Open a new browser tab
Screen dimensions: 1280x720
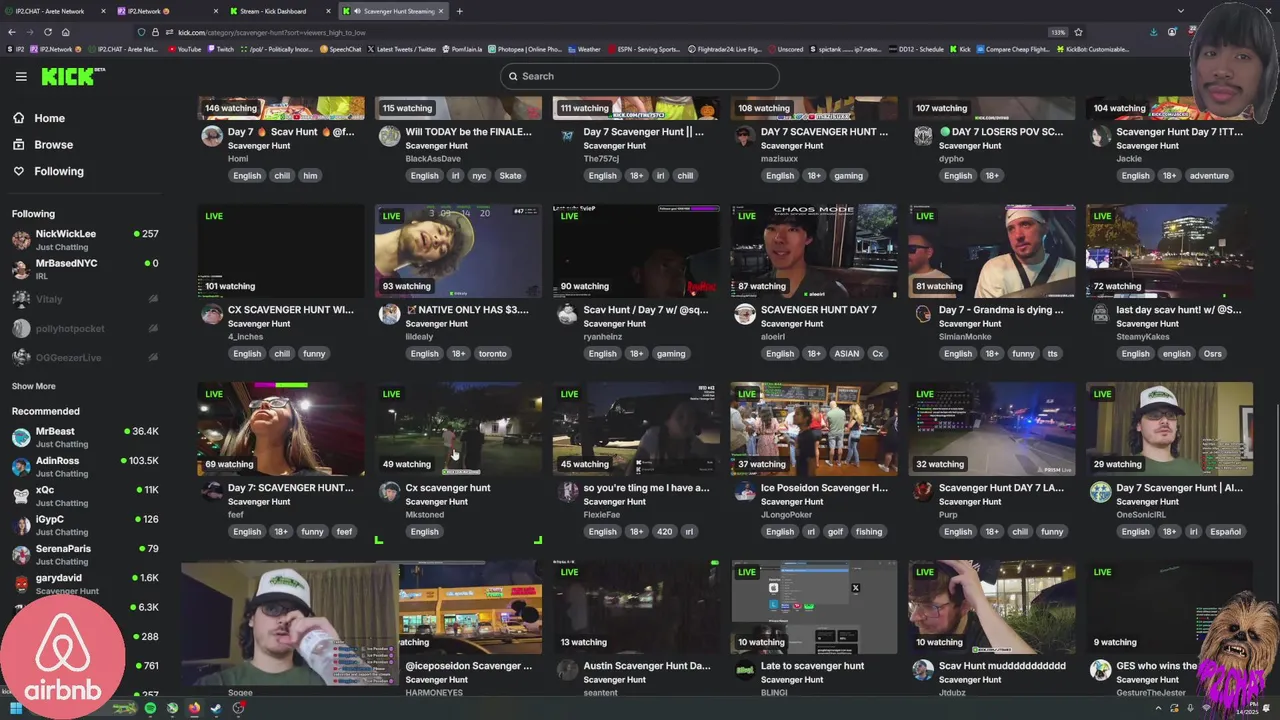tap(459, 11)
